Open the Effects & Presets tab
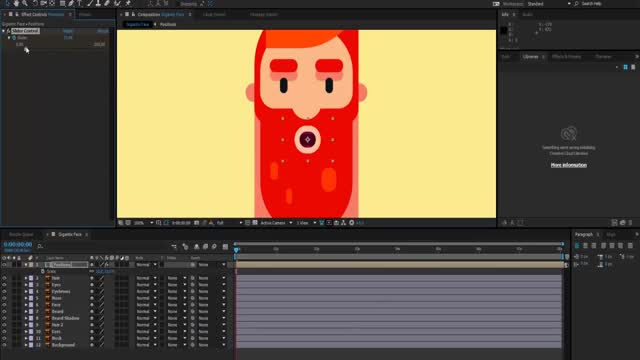 [566, 57]
